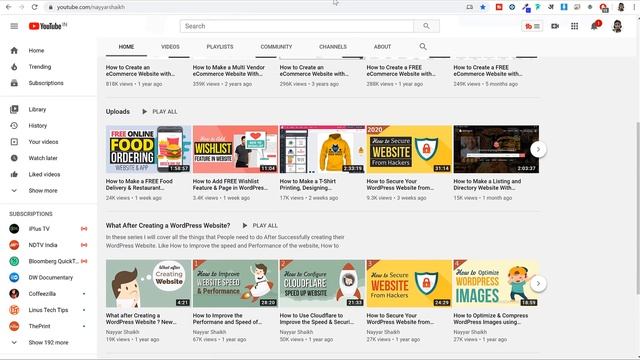
Task: Open Linus Tech Tips subscription
Action: click(x=49, y=310)
